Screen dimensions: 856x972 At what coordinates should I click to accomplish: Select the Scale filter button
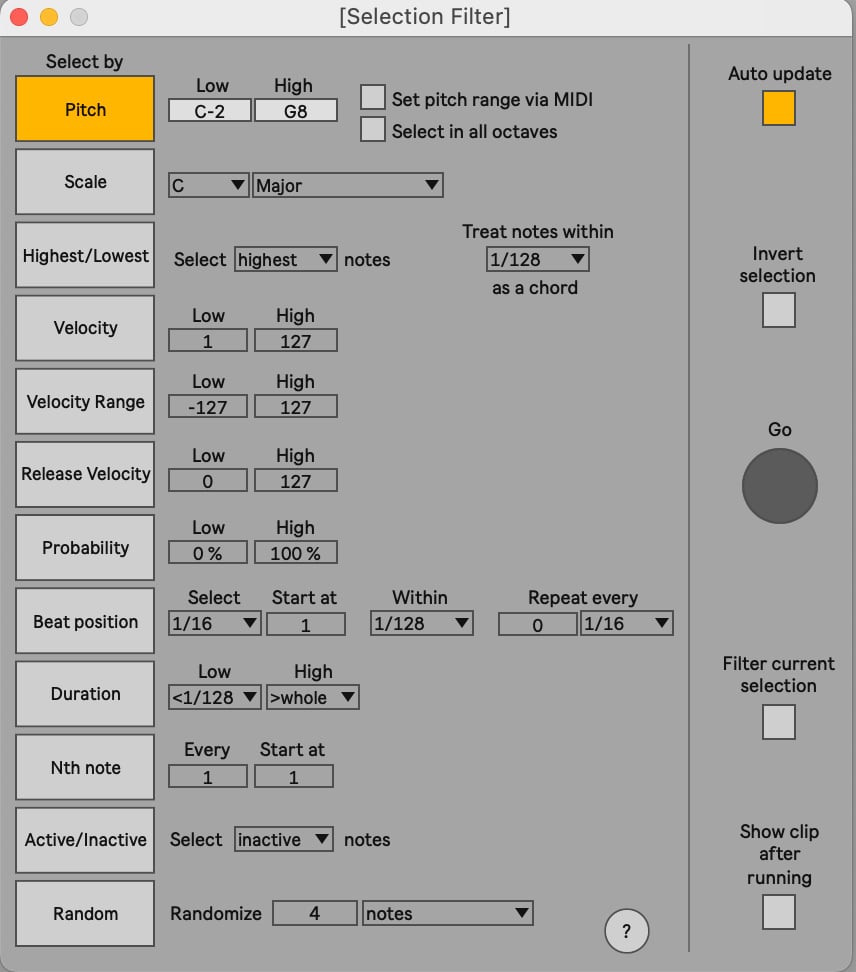tap(85, 182)
